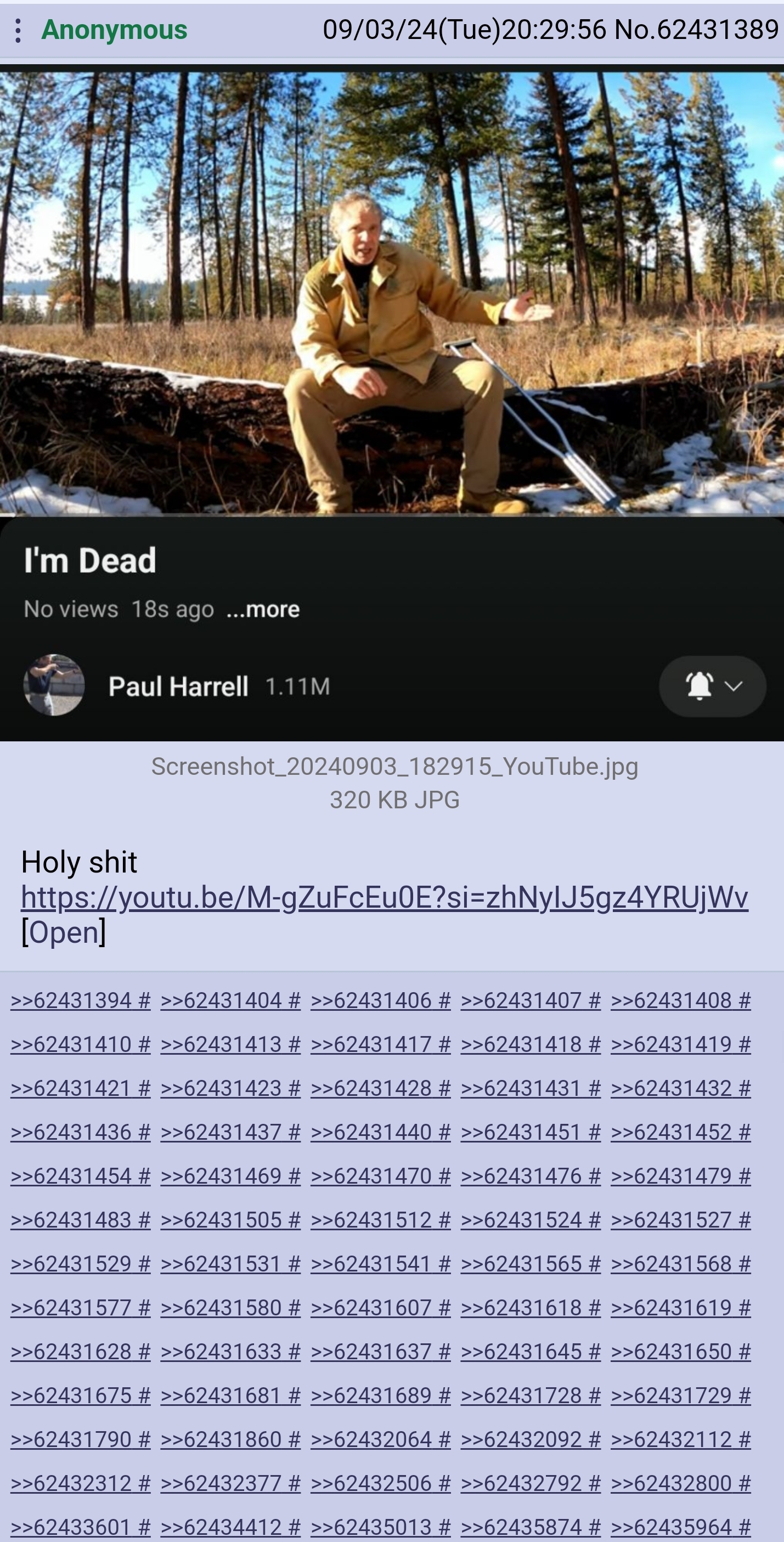Open the image file name Screenshot_20240903_182915_YouTube.jpg
784x1542 pixels.
(394, 766)
